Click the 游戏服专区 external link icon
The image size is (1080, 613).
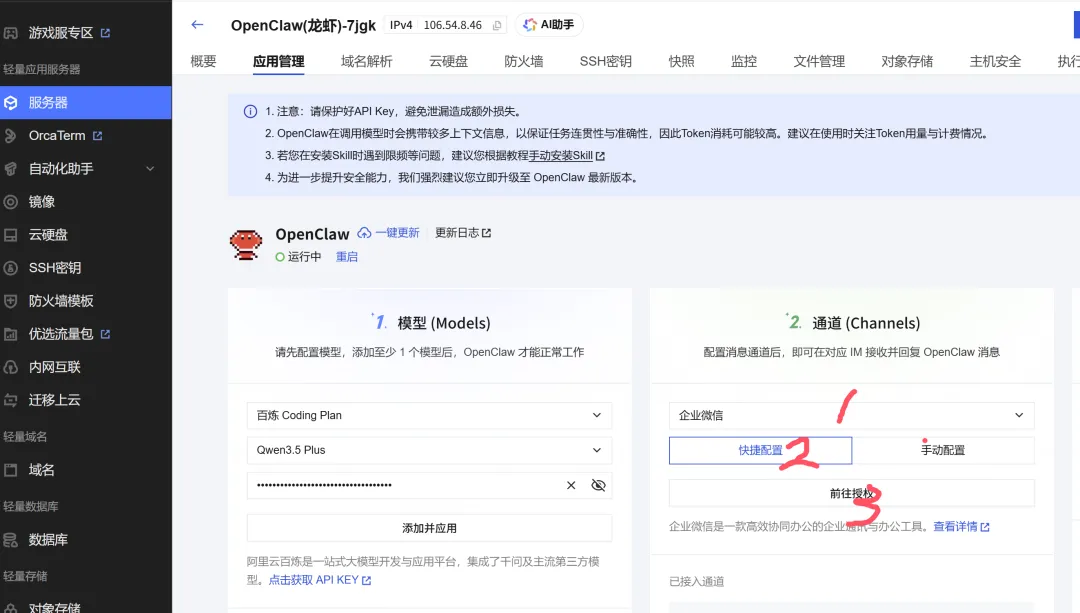pyautogui.click(x=105, y=33)
